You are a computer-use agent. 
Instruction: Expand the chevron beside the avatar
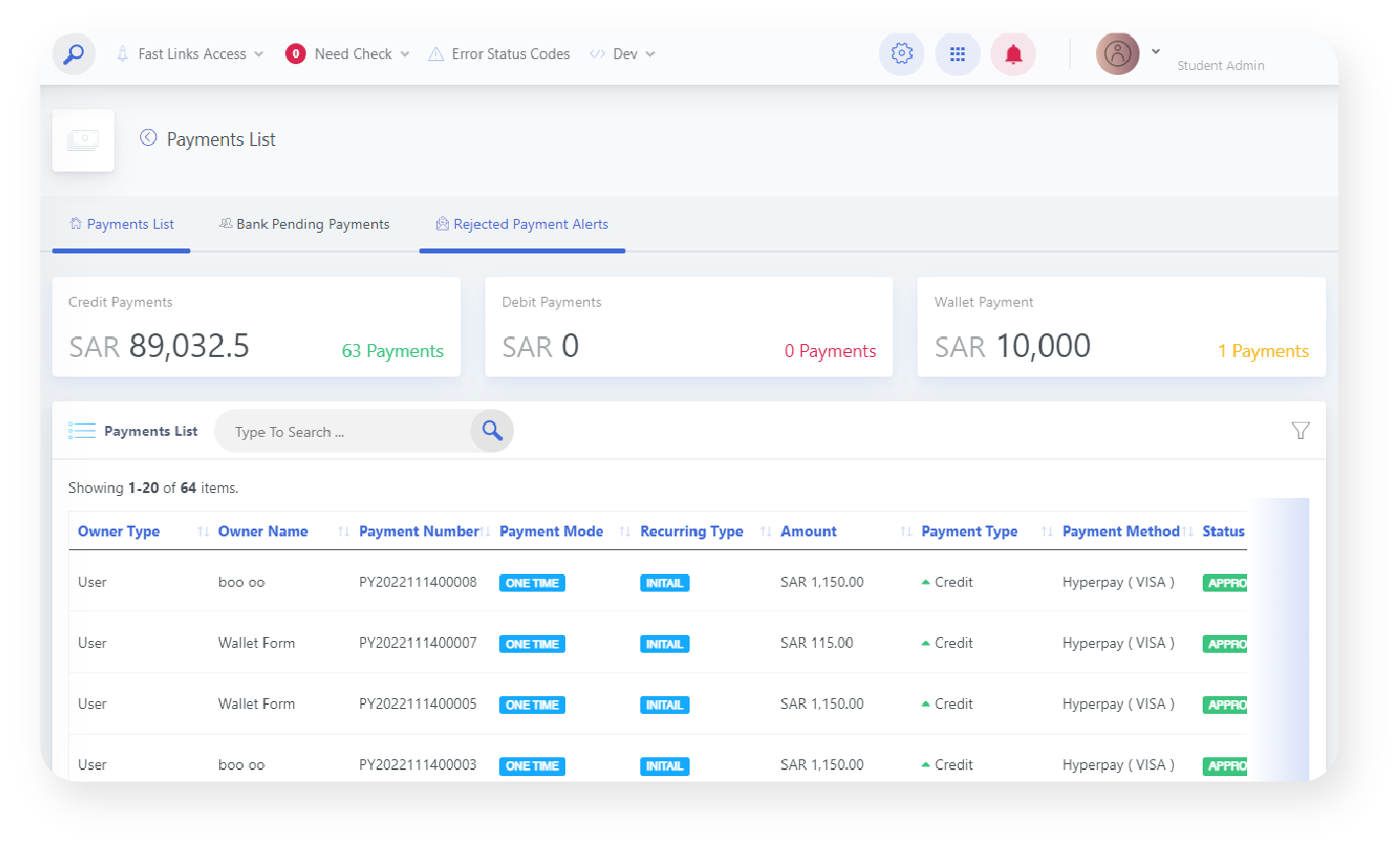[1155, 51]
